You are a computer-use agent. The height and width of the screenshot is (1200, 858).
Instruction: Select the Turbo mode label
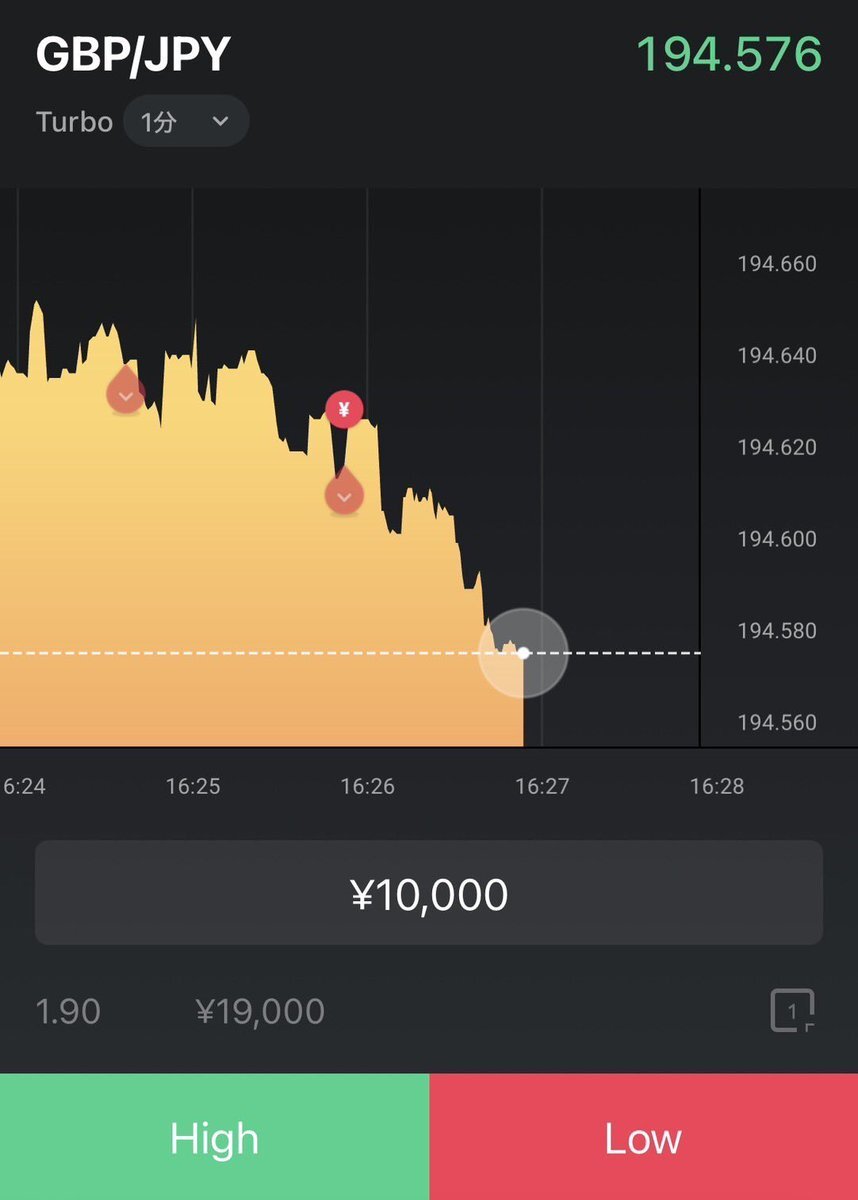point(74,122)
